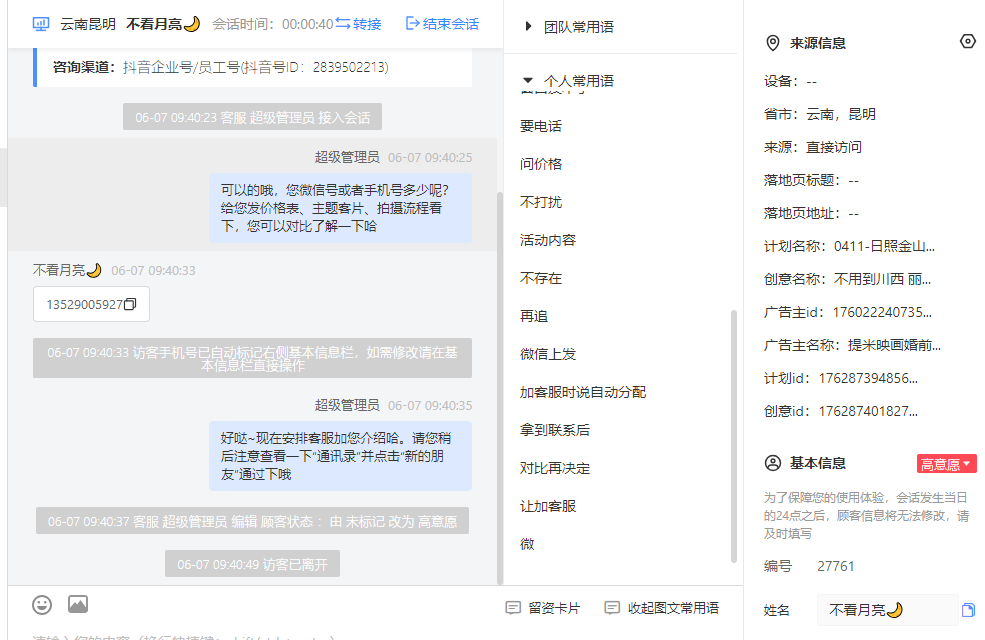Copy phone number 13529005927 via copy icon

[130, 305]
